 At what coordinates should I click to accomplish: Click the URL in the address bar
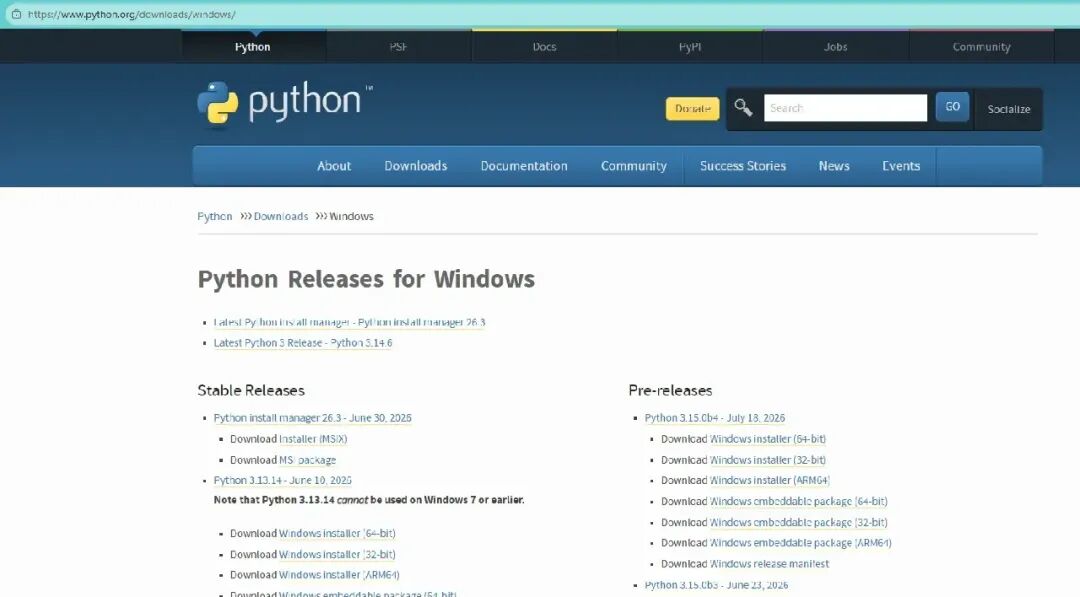click(x=132, y=14)
